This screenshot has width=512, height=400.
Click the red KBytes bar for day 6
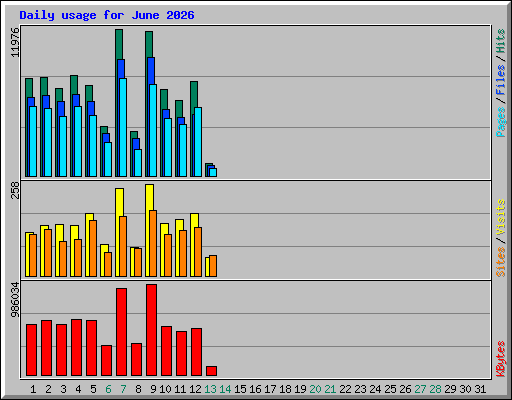point(106,361)
